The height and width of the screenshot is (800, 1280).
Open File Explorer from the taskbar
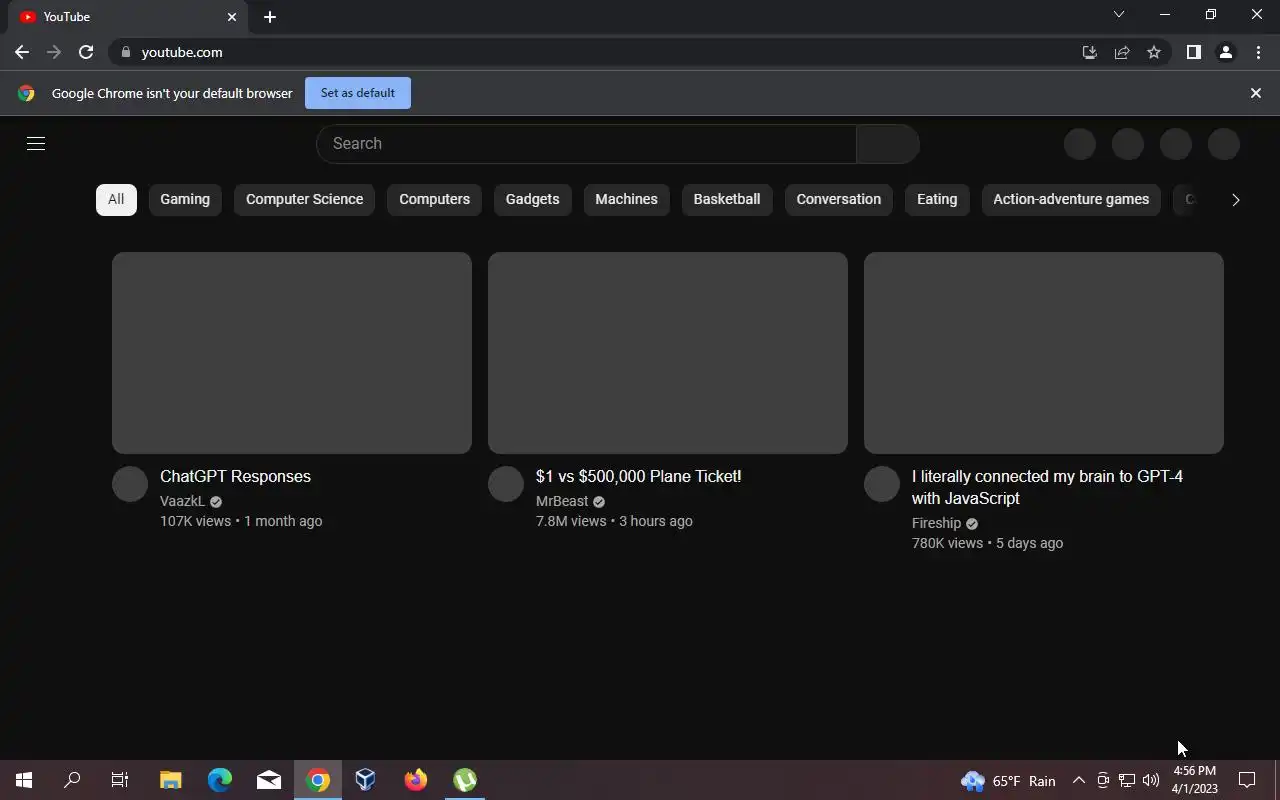click(x=171, y=780)
